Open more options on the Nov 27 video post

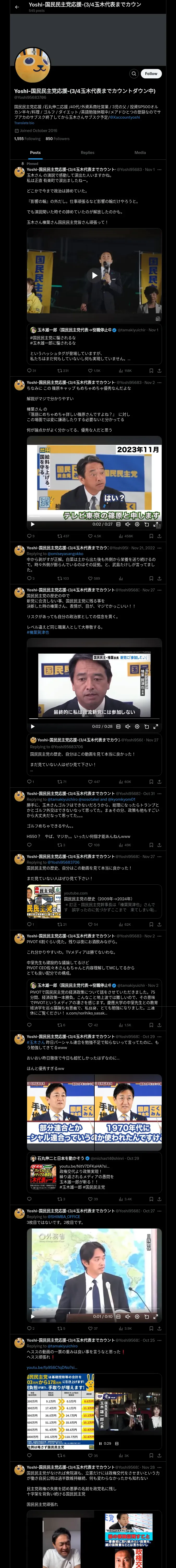pyautogui.click(x=160, y=590)
